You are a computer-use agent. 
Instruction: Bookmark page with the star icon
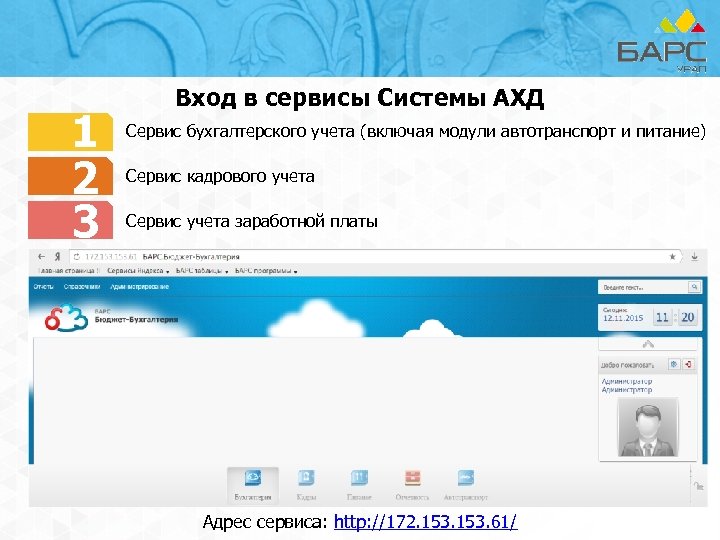pos(672,257)
